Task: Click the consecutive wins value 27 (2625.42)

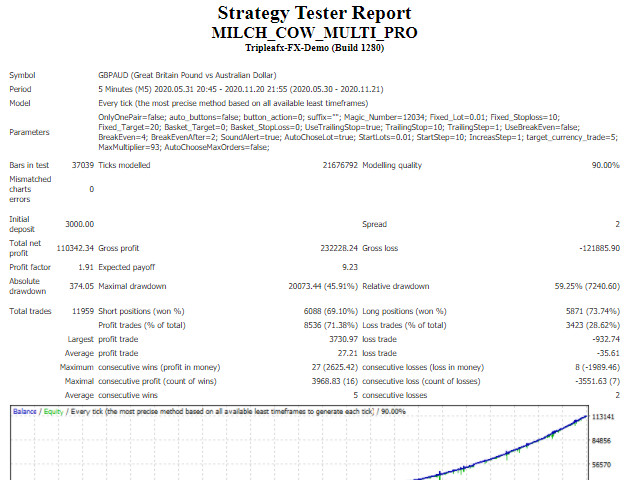Action: tap(335, 367)
